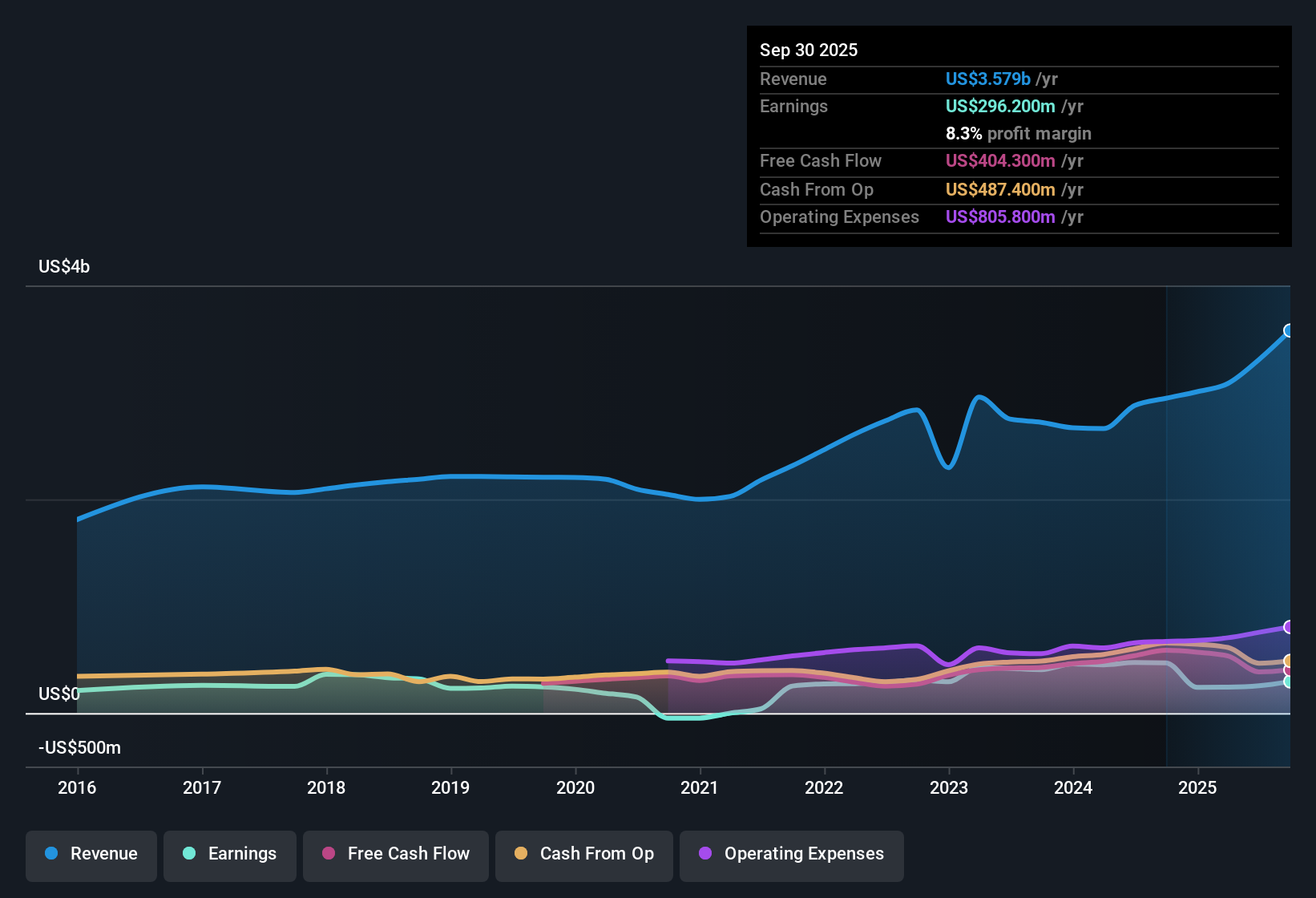Toggle the Revenue series visibility

tap(91, 856)
